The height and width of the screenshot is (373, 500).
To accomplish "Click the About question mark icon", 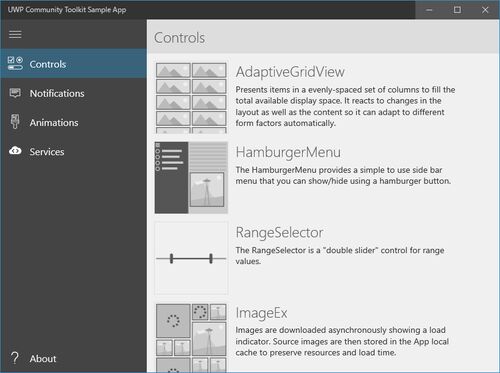I will tap(15, 358).
